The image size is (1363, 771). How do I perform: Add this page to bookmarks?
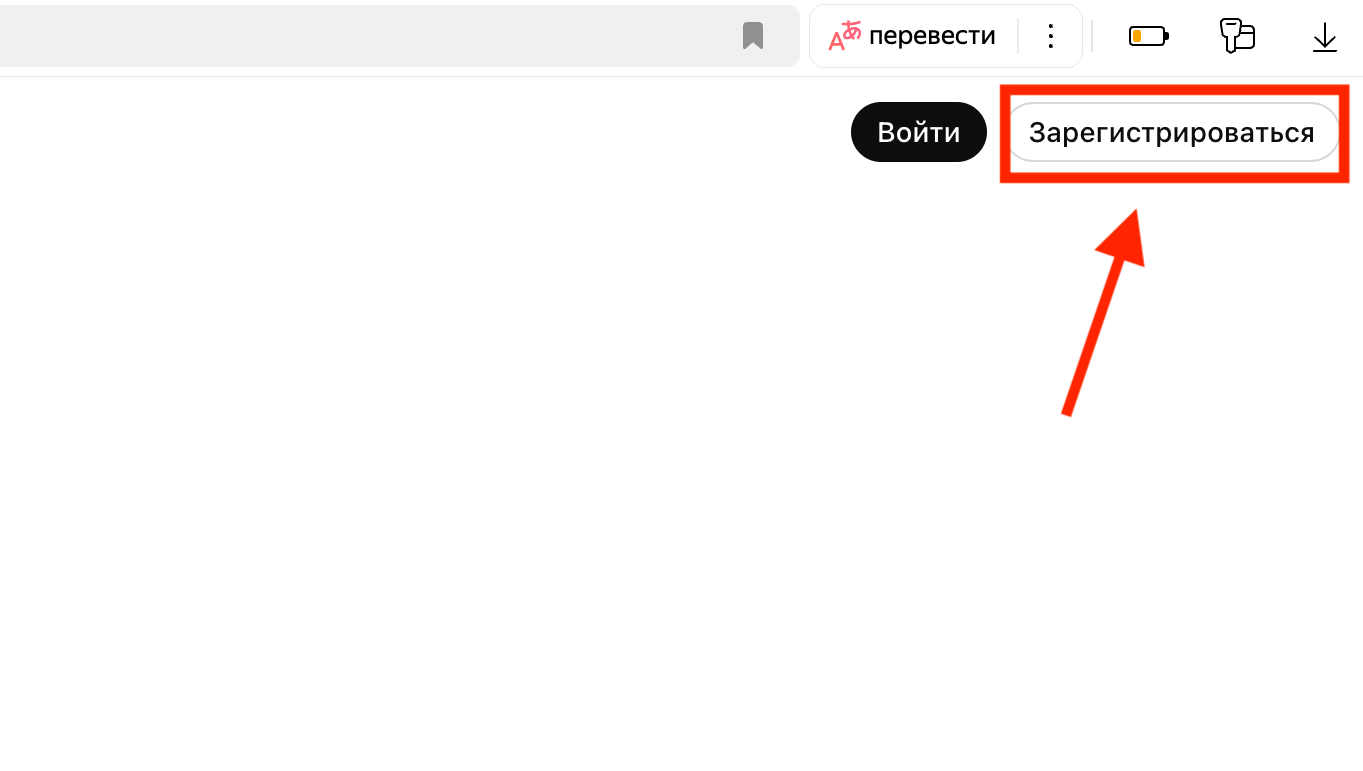[753, 36]
